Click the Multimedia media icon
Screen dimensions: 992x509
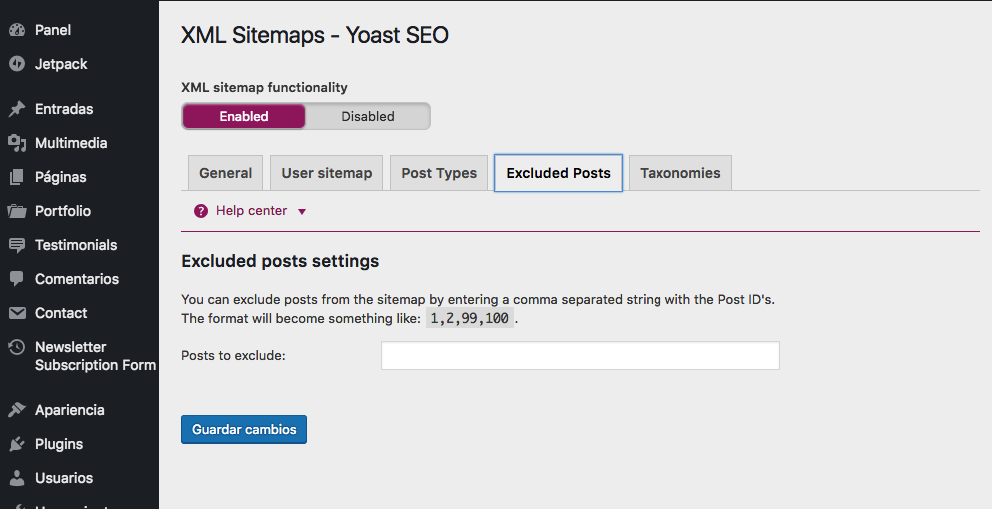click(x=17, y=143)
